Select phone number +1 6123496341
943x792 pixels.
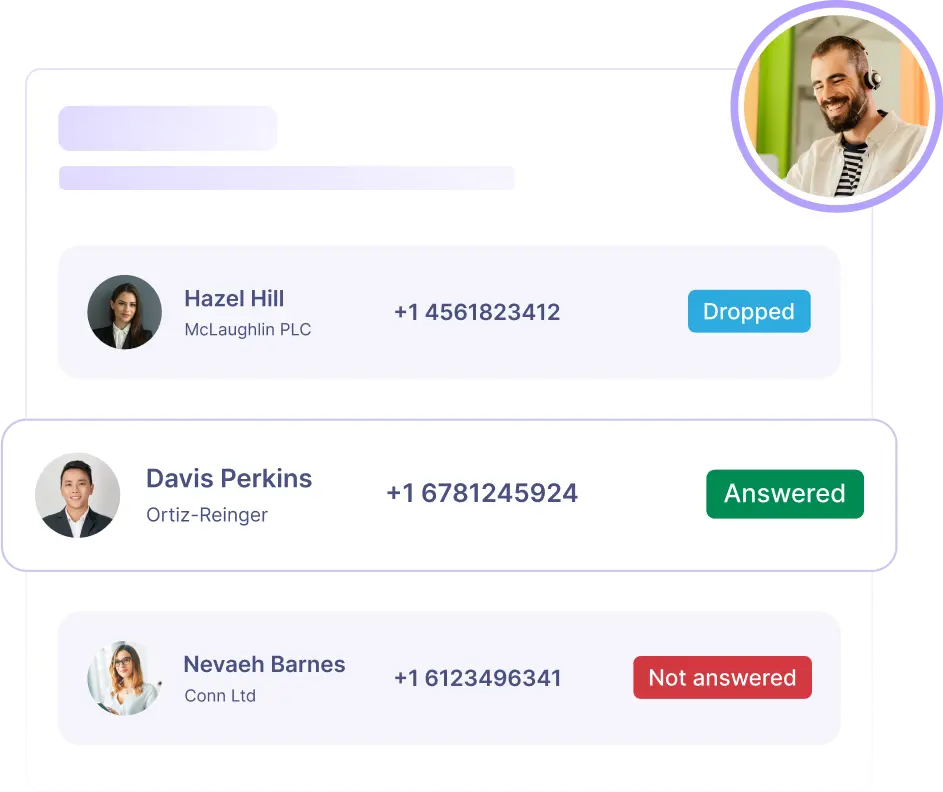coord(478,678)
